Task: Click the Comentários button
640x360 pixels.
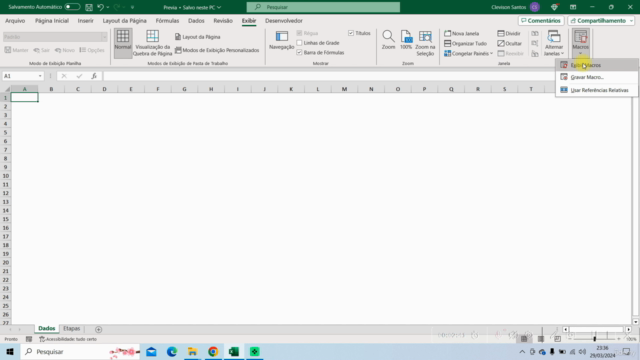Action: 541,20
